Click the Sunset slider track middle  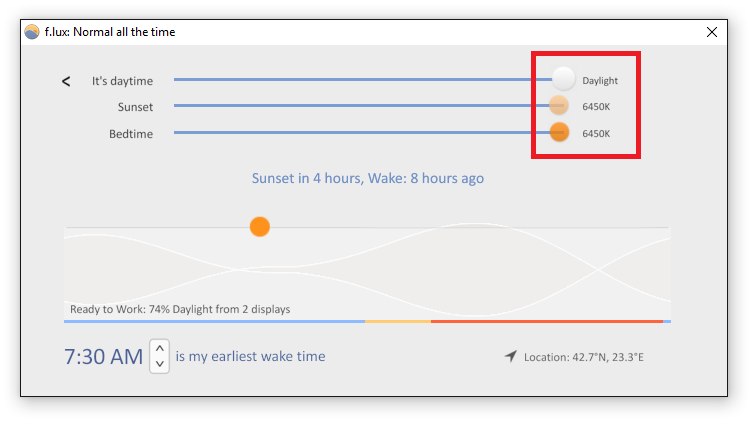point(362,105)
